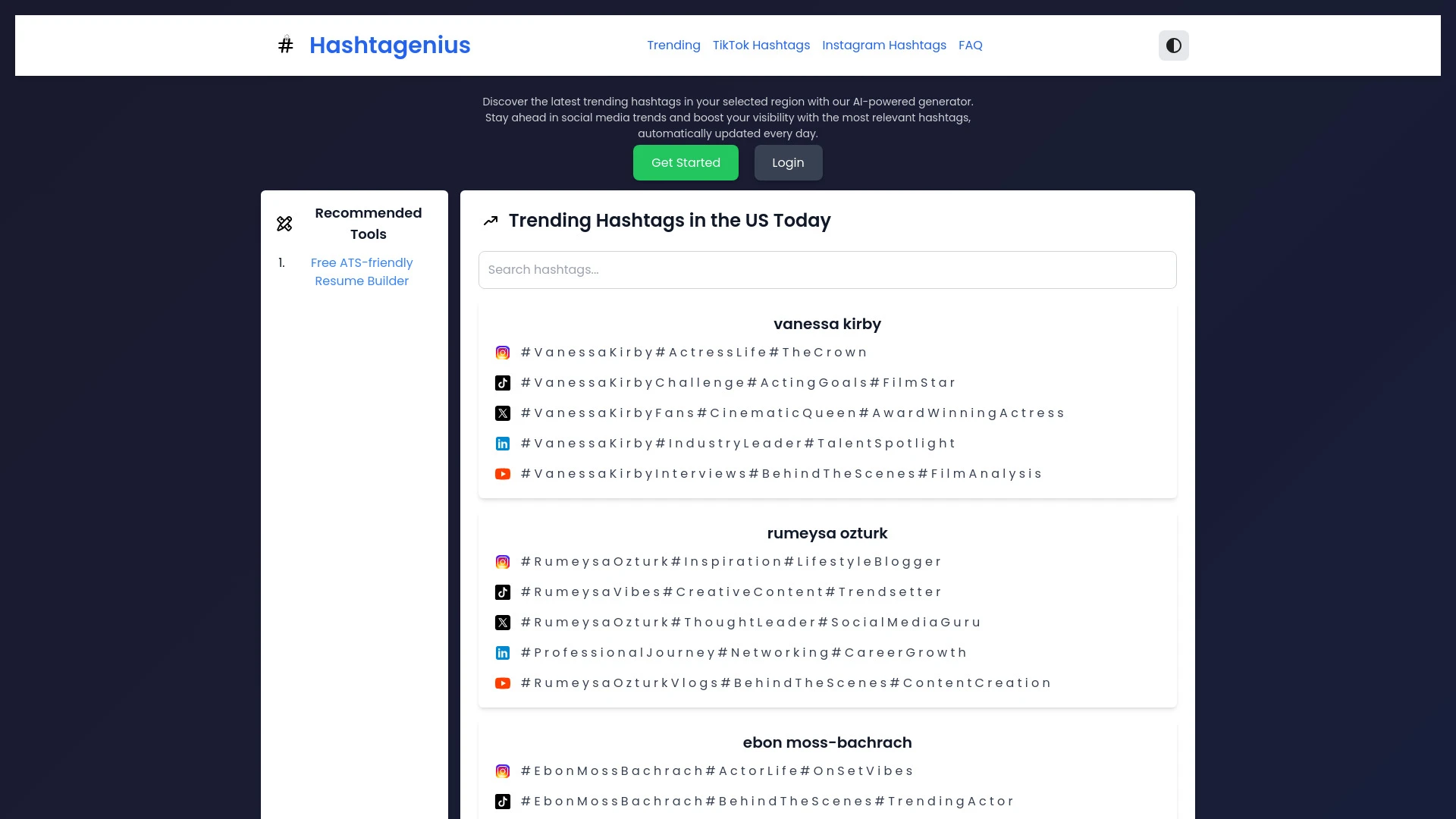Select the TikTok icon under vanessa kirby
1456x819 pixels.
coord(503,383)
